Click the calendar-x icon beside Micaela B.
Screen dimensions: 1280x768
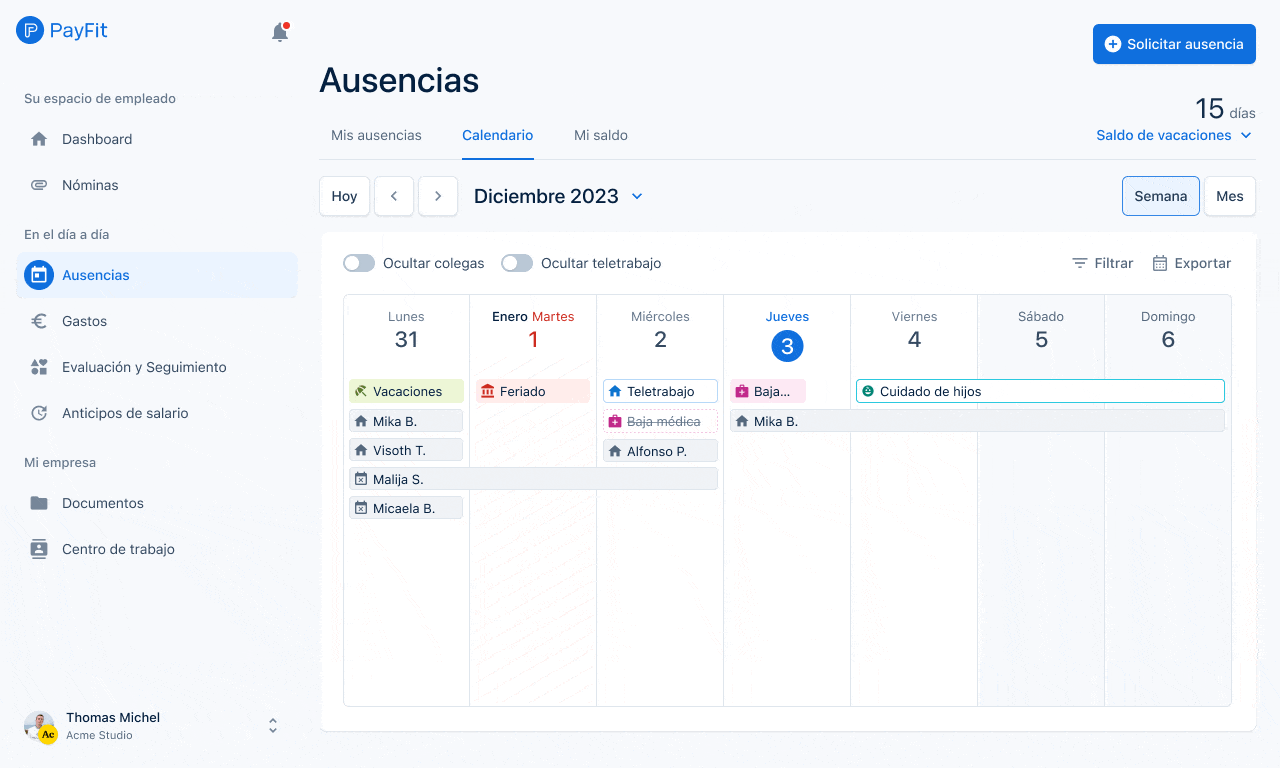point(361,508)
